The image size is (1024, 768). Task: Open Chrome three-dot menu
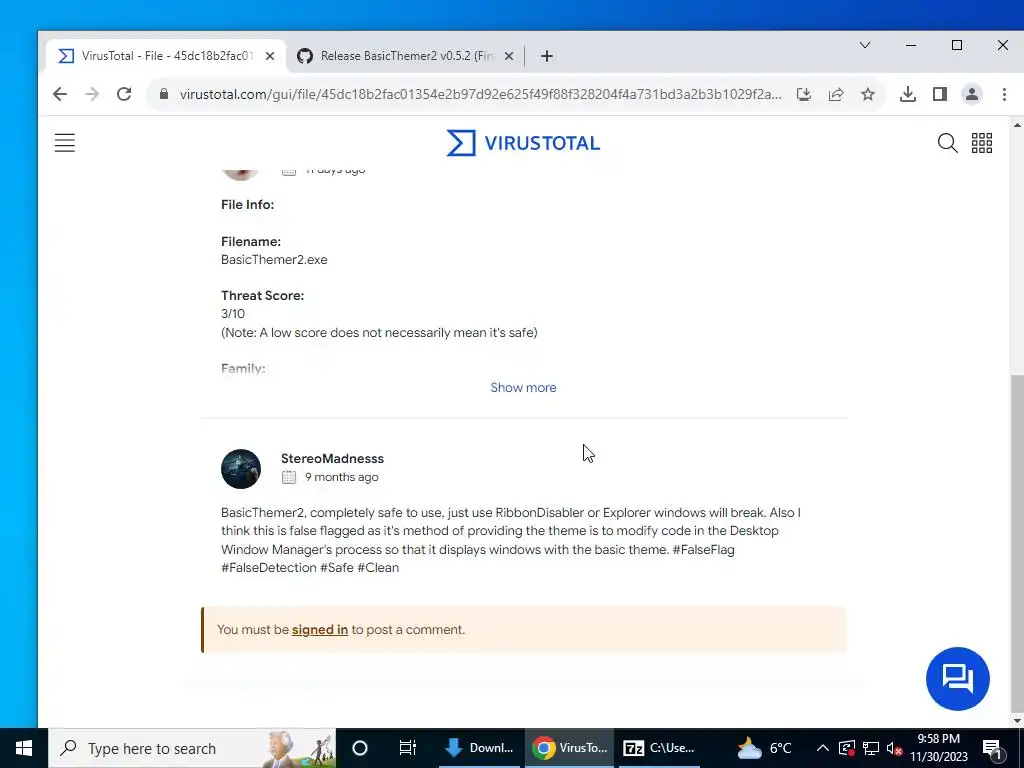coord(1004,95)
